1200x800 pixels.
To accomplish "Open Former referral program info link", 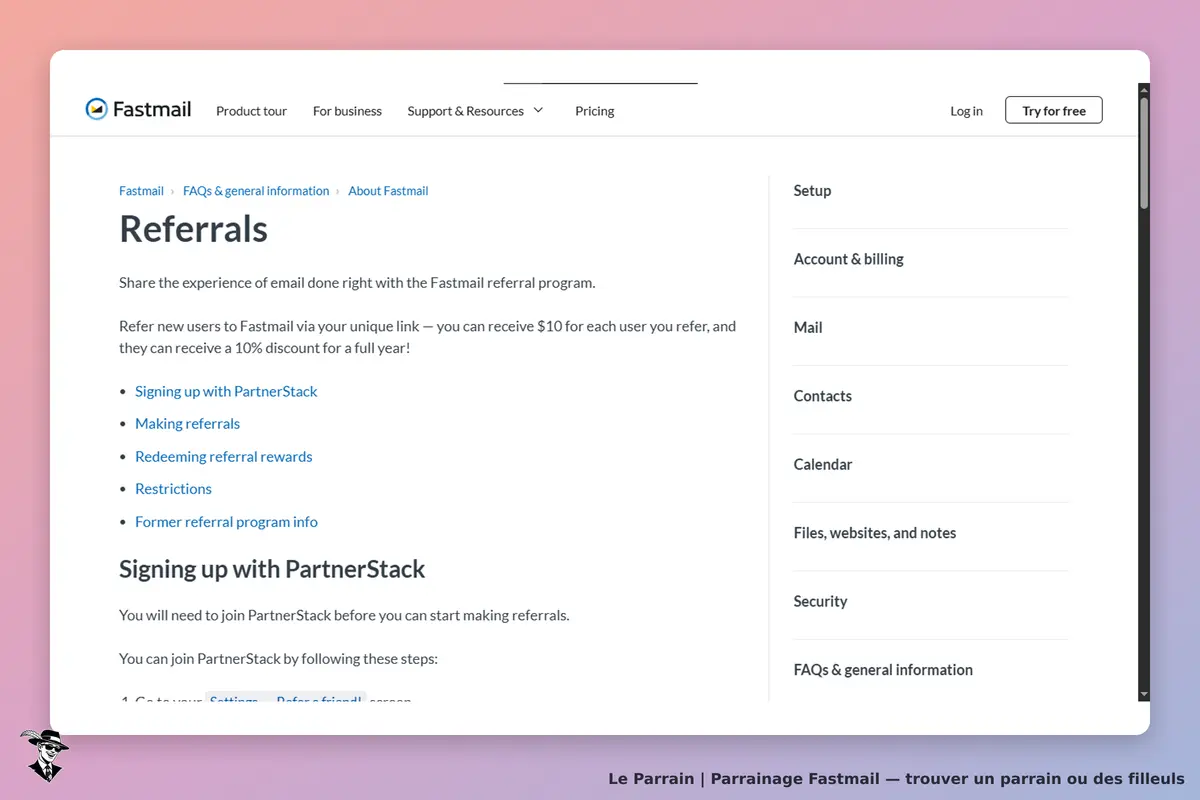I will coord(226,521).
